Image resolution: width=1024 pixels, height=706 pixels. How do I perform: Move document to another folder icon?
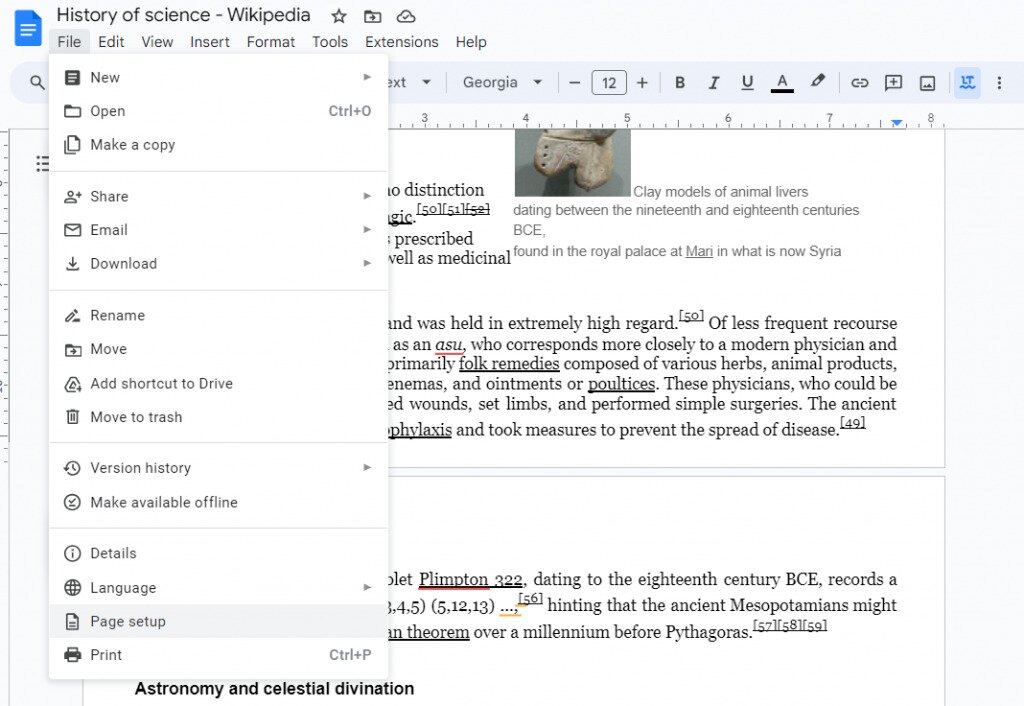[x=371, y=16]
